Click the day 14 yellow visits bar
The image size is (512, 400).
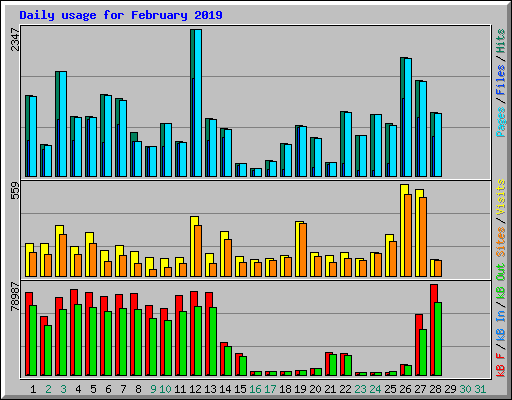(223, 254)
